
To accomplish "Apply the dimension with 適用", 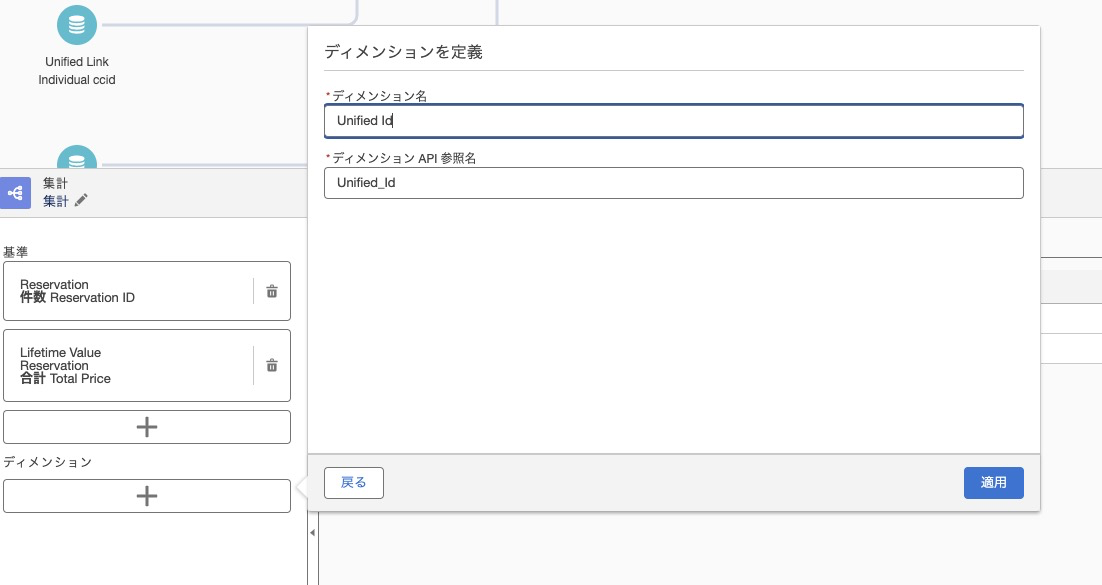I will [x=993, y=482].
